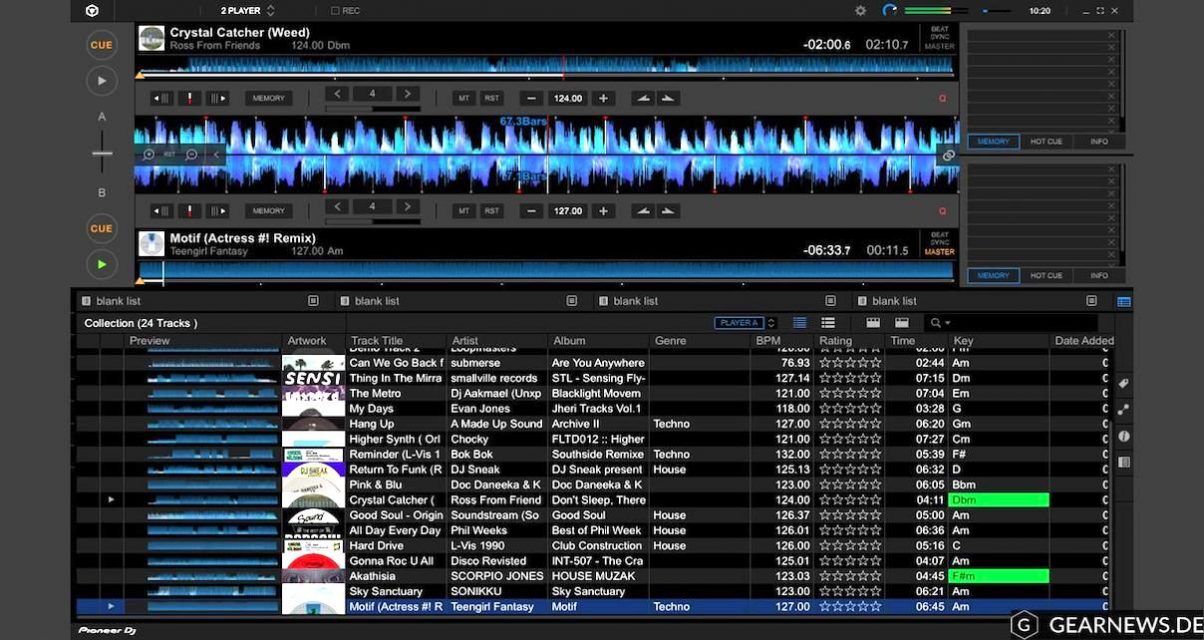Play deck A with the play button
Viewport: 1204px width, 640px height.
click(x=101, y=81)
